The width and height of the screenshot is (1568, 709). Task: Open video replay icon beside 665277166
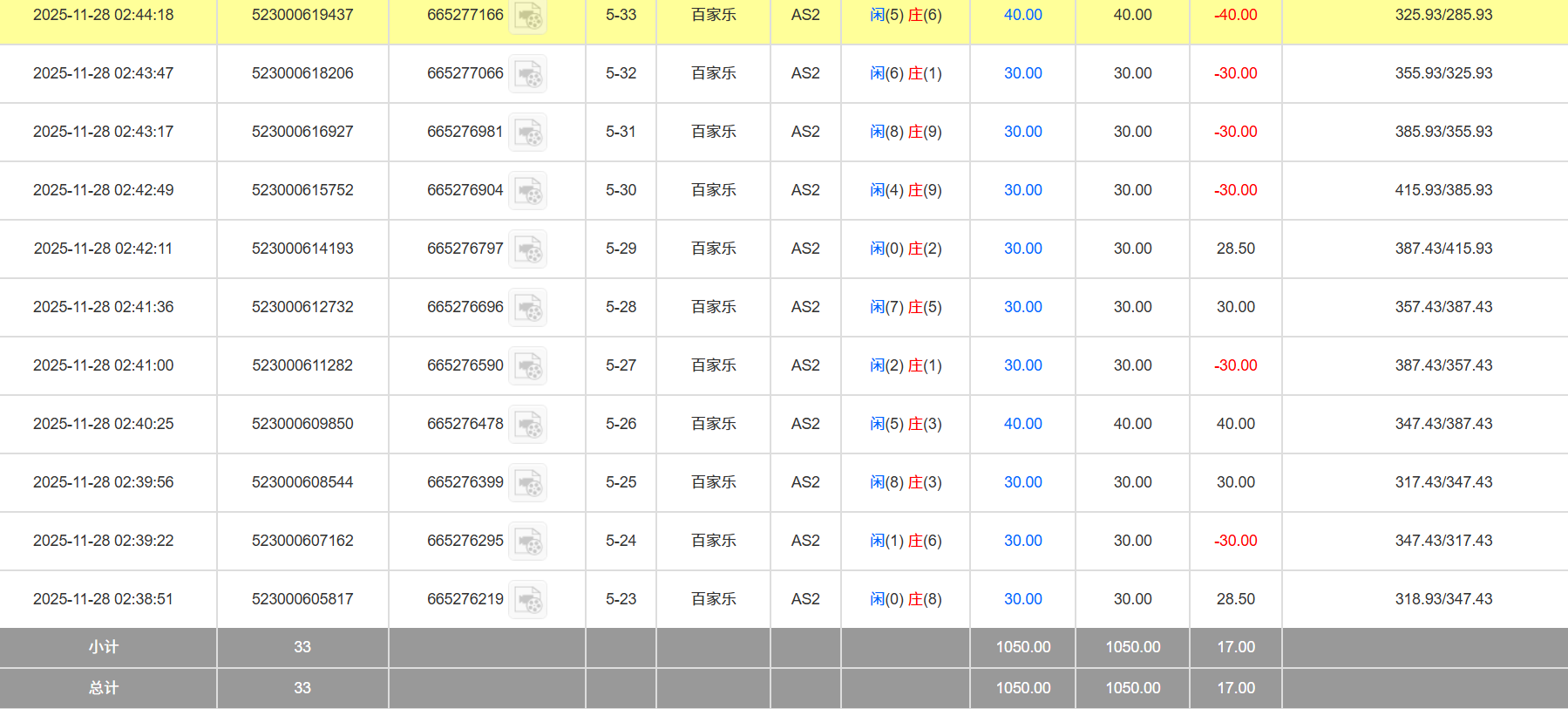click(x=528, y=16)
